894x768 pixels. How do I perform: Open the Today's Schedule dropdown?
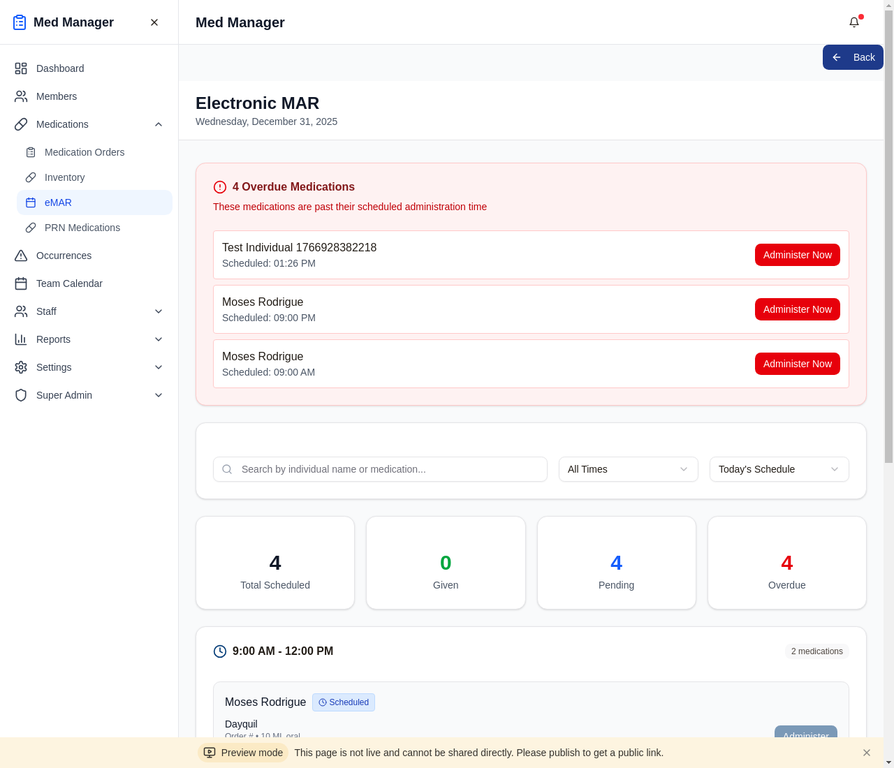coord(778,469)
